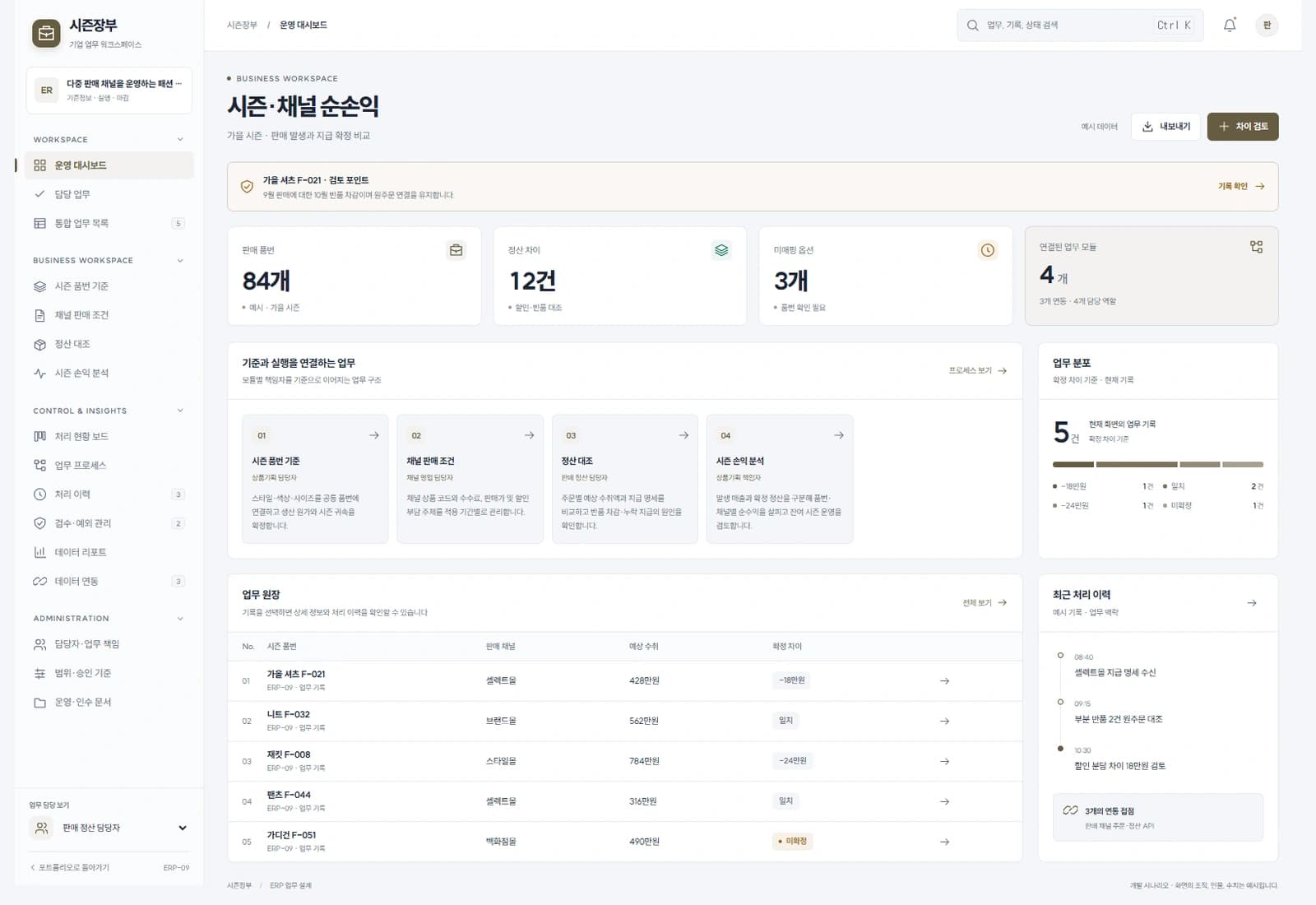Screen dimensions: 1316x905
Task: Click the 내보내기 button
Action: (x=1165, y=127)
